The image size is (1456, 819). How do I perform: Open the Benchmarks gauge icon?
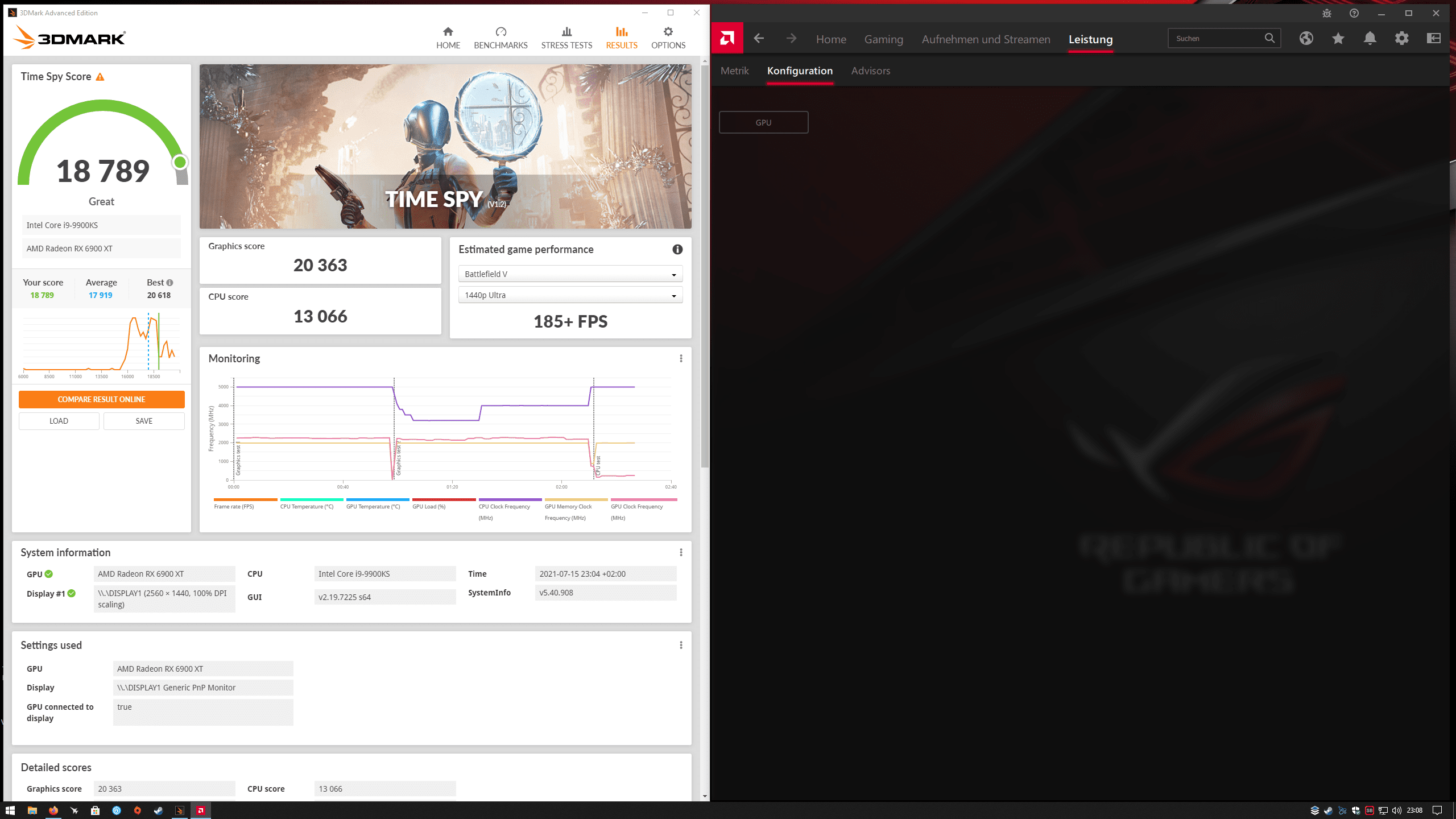[500, 32]
